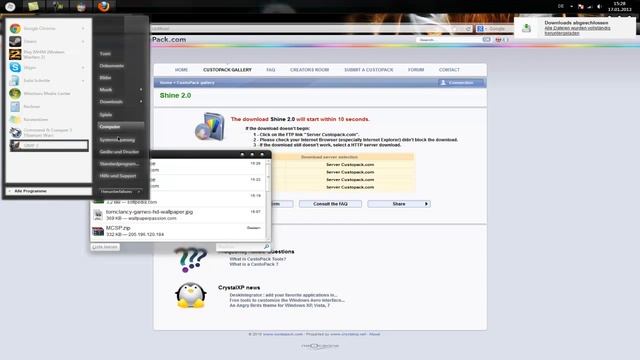640x360 pixels.
Task: Open the highlighted GIMP 2 entry
Action: pyautogui.click(x=49, y=145)
